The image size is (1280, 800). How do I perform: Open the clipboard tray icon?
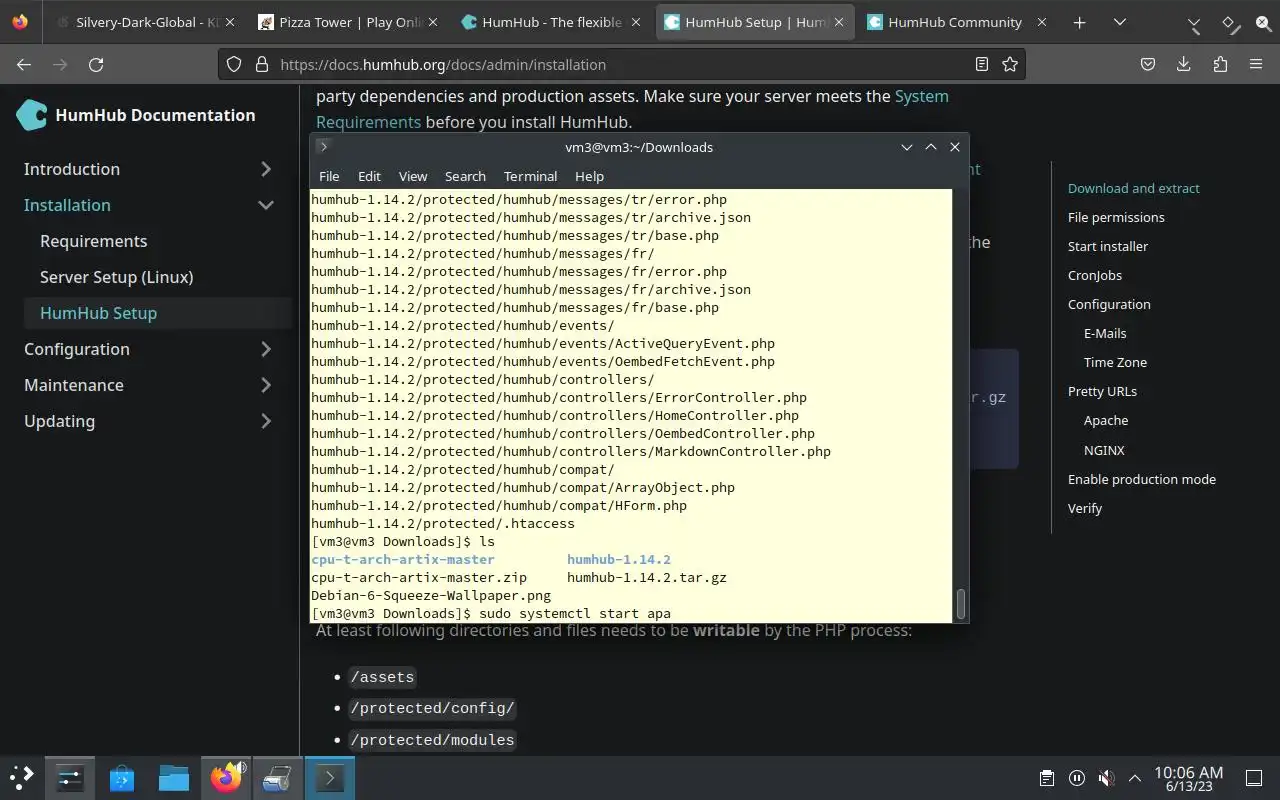(1046, 778)
